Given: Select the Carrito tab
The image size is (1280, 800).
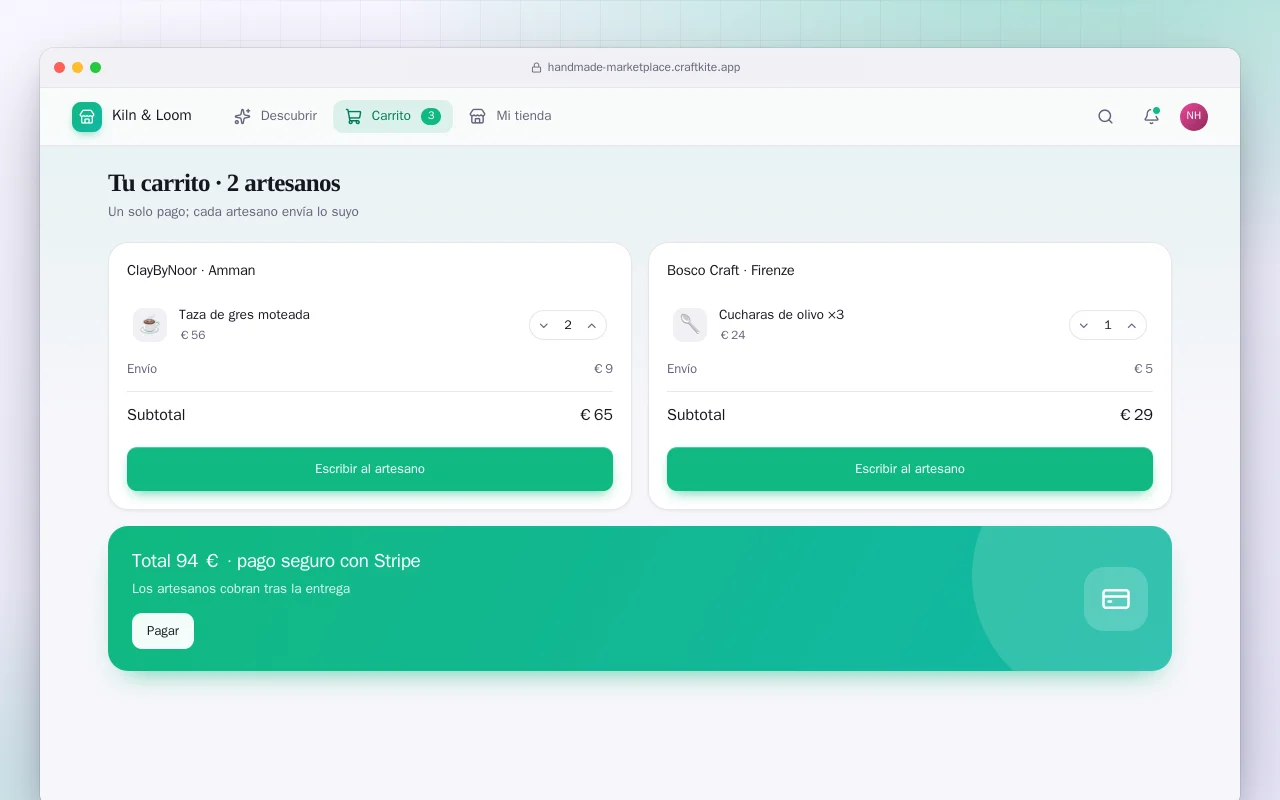Looking at the screenshot, I should (393, 116).
